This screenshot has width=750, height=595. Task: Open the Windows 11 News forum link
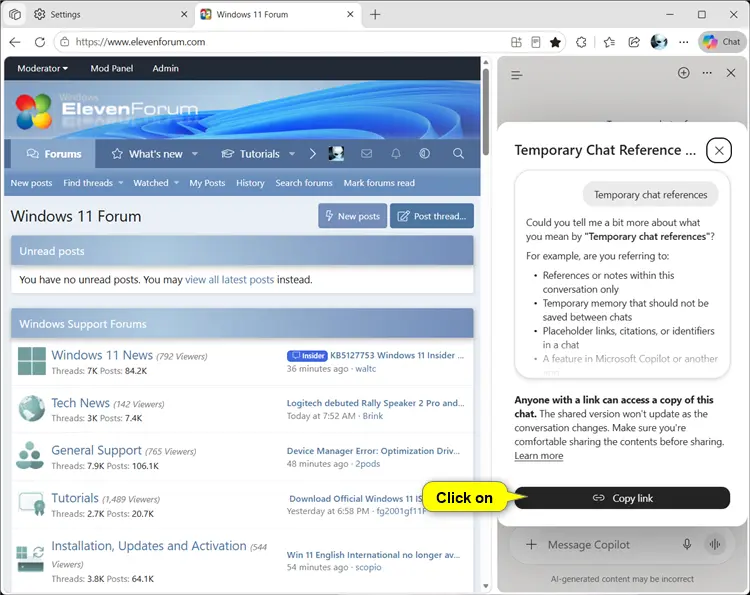coord(102,355)
